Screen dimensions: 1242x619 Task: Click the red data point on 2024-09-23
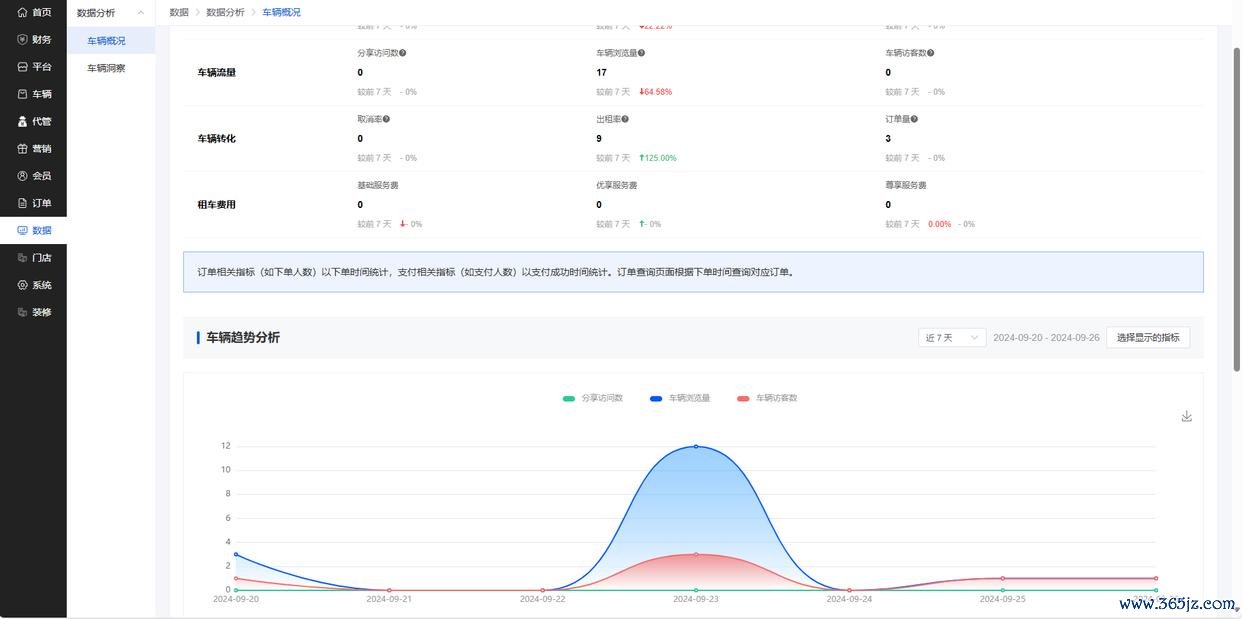coord(696,554)
